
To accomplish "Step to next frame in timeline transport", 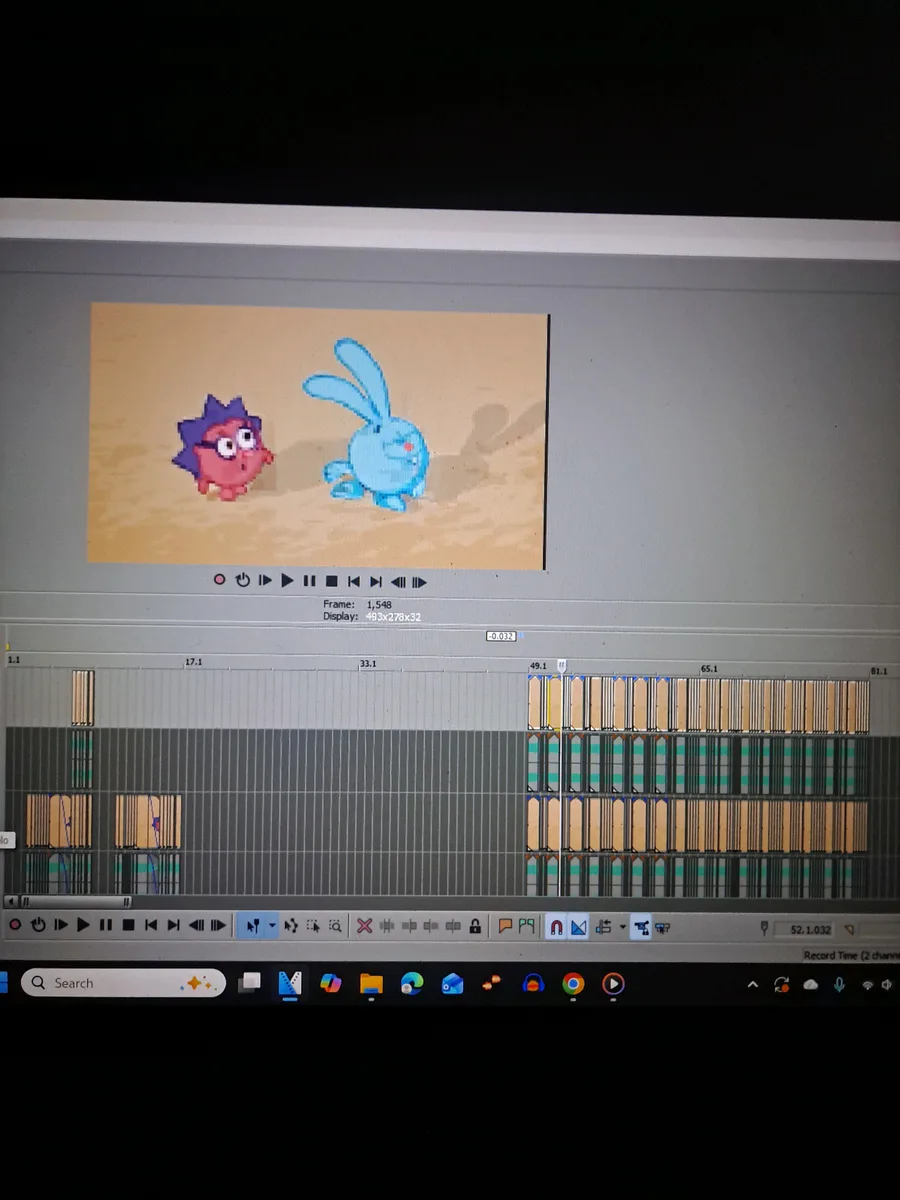I will point(218,924).
